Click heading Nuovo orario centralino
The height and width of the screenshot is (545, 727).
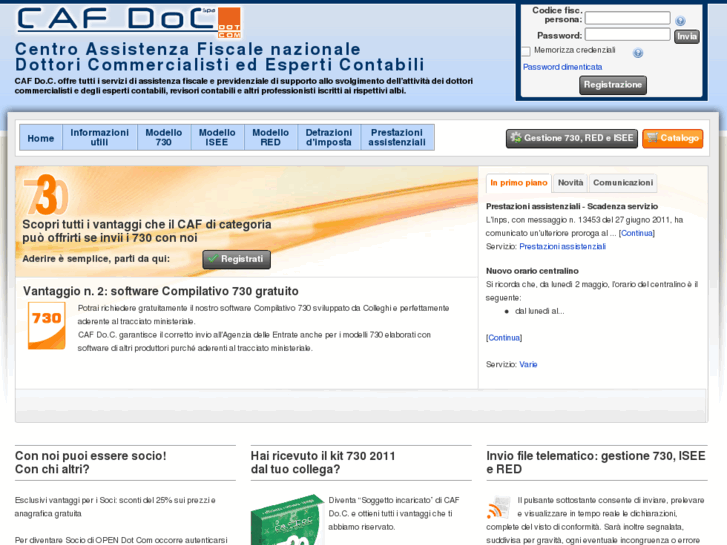[532, 271]
